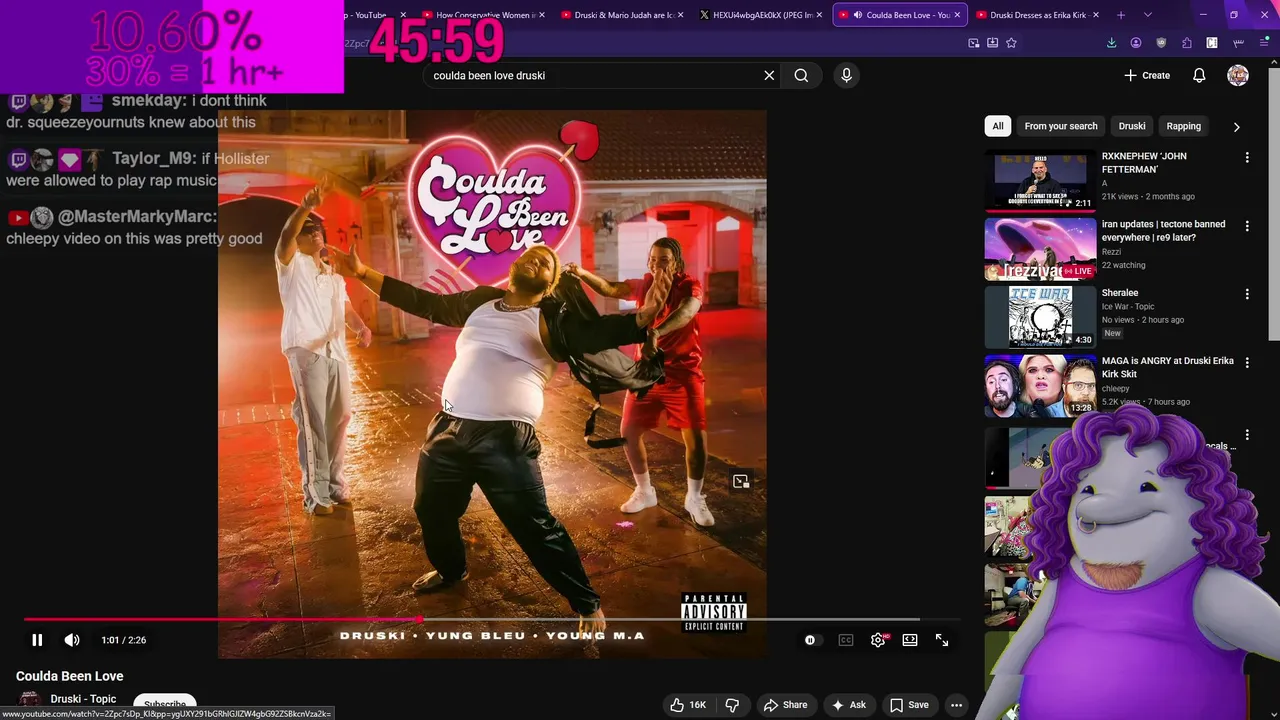This screenshot has width=1280, height=720.
Task: Open the Ask AI button
Action: pos(849,705)
